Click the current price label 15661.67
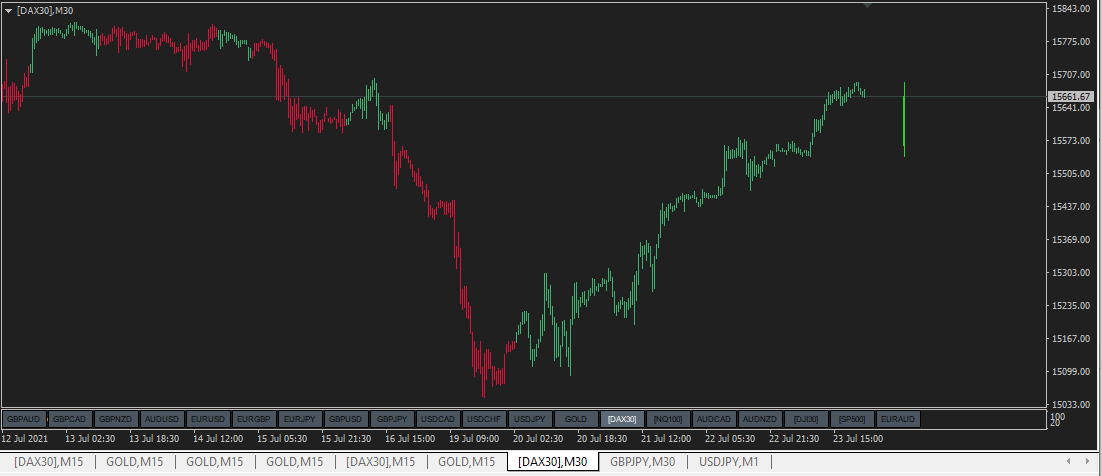This screenshot has height=476, width=1102. click(1071, 96)
